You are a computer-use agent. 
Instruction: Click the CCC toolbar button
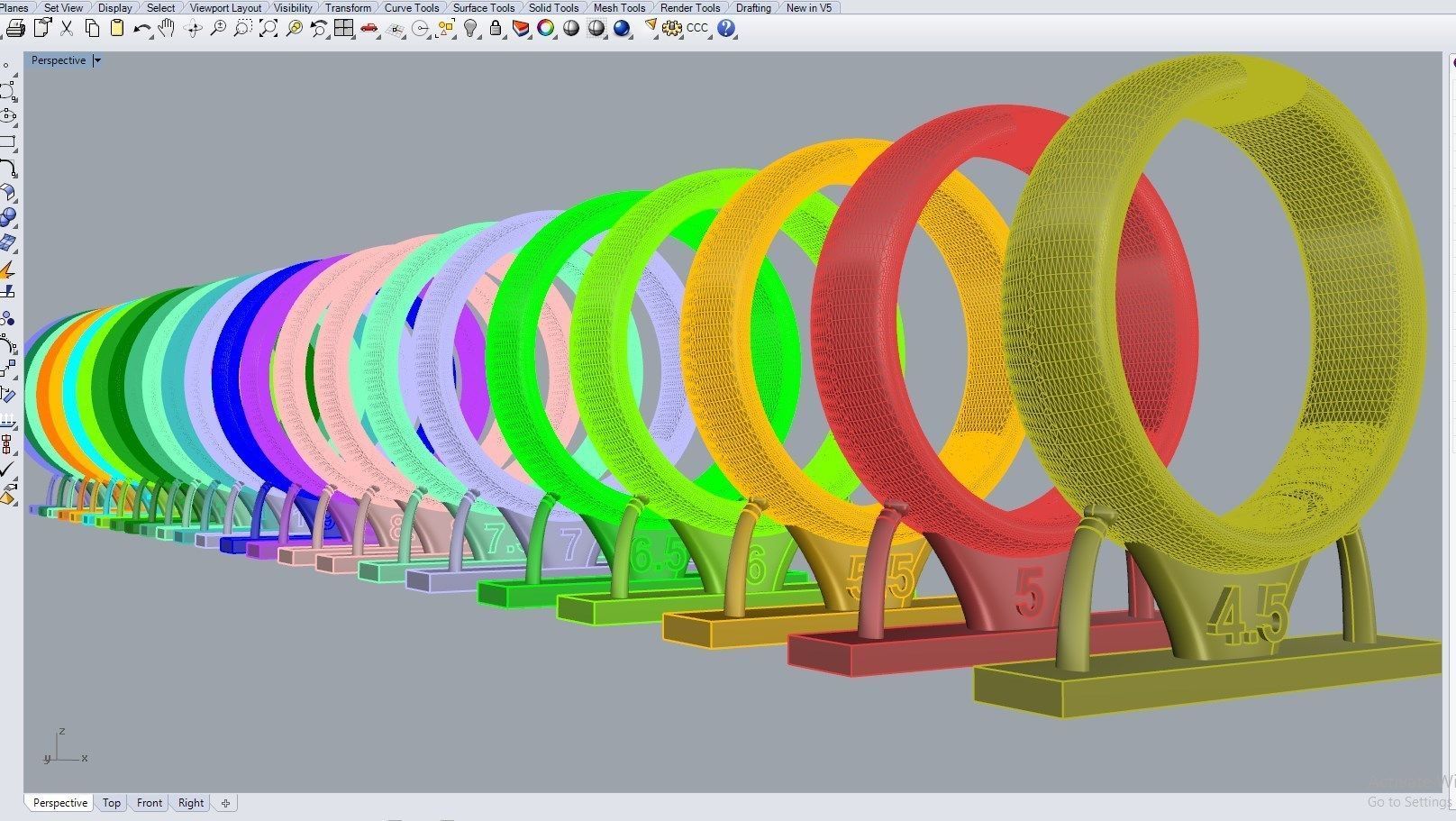pyautogui.click(x=697, y=28)
